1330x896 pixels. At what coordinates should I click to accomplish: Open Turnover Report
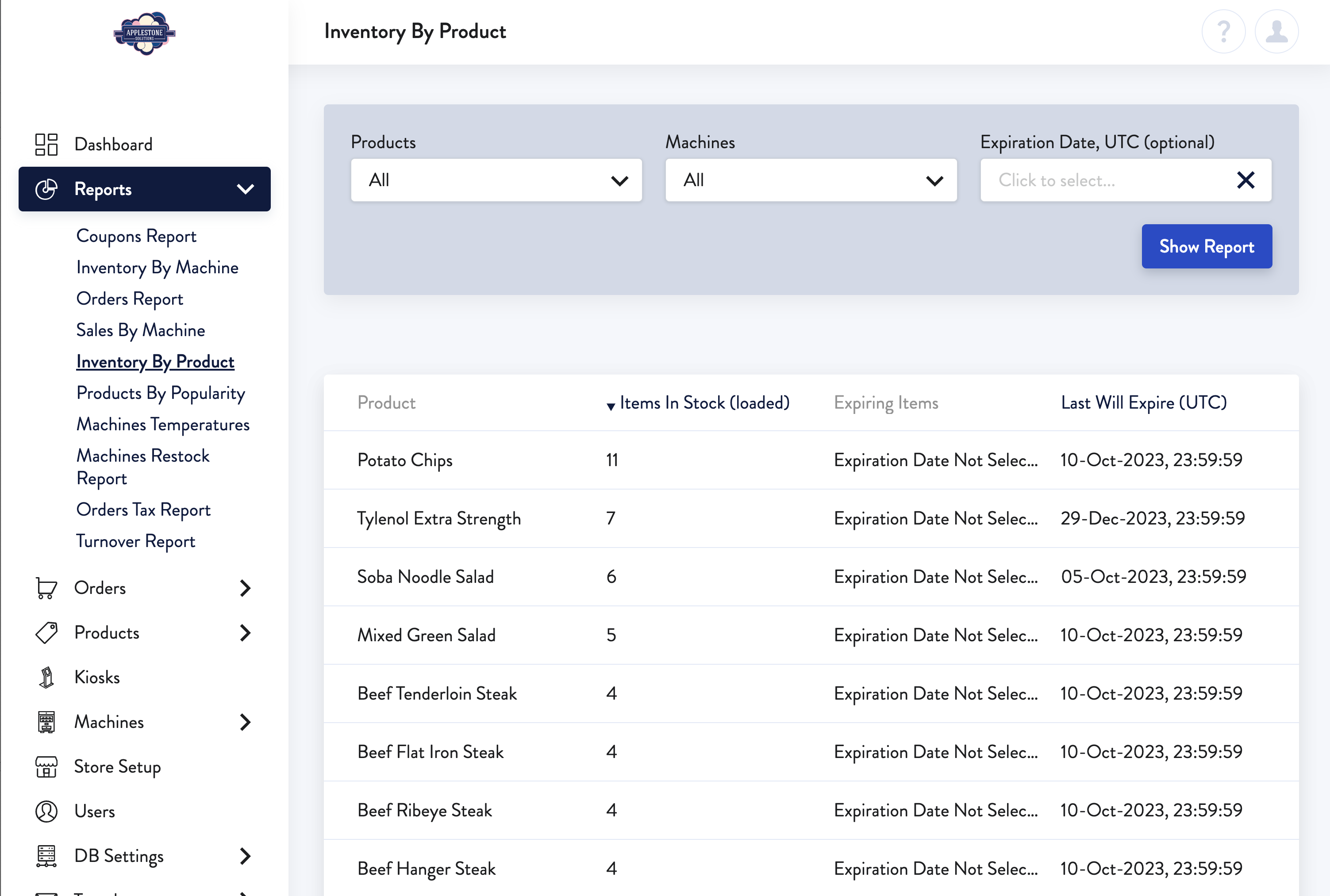135,541
